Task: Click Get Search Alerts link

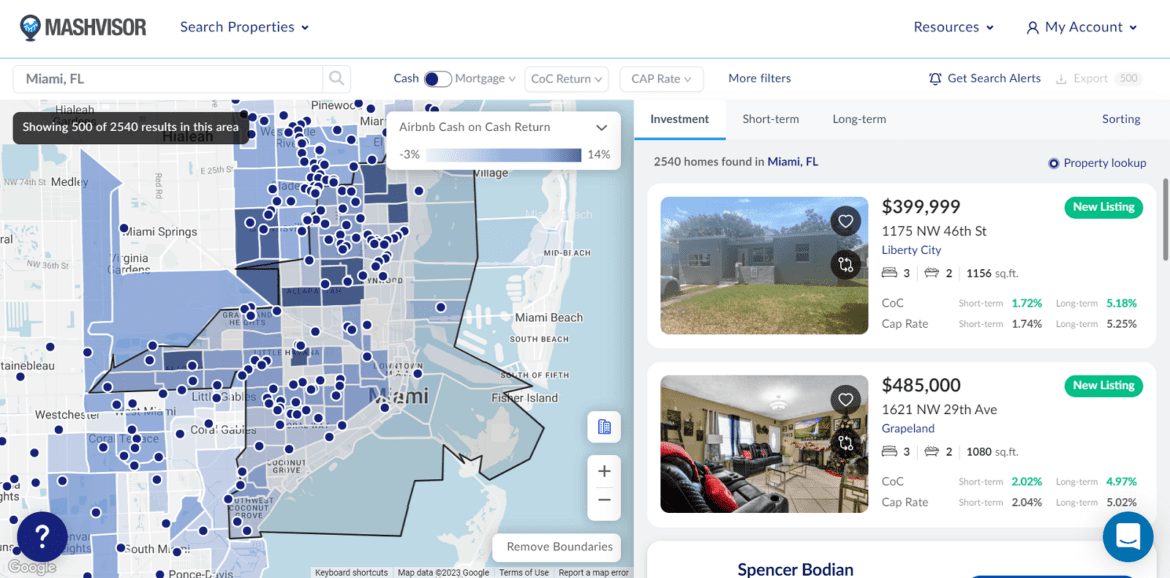Action: tap(984, 79)
